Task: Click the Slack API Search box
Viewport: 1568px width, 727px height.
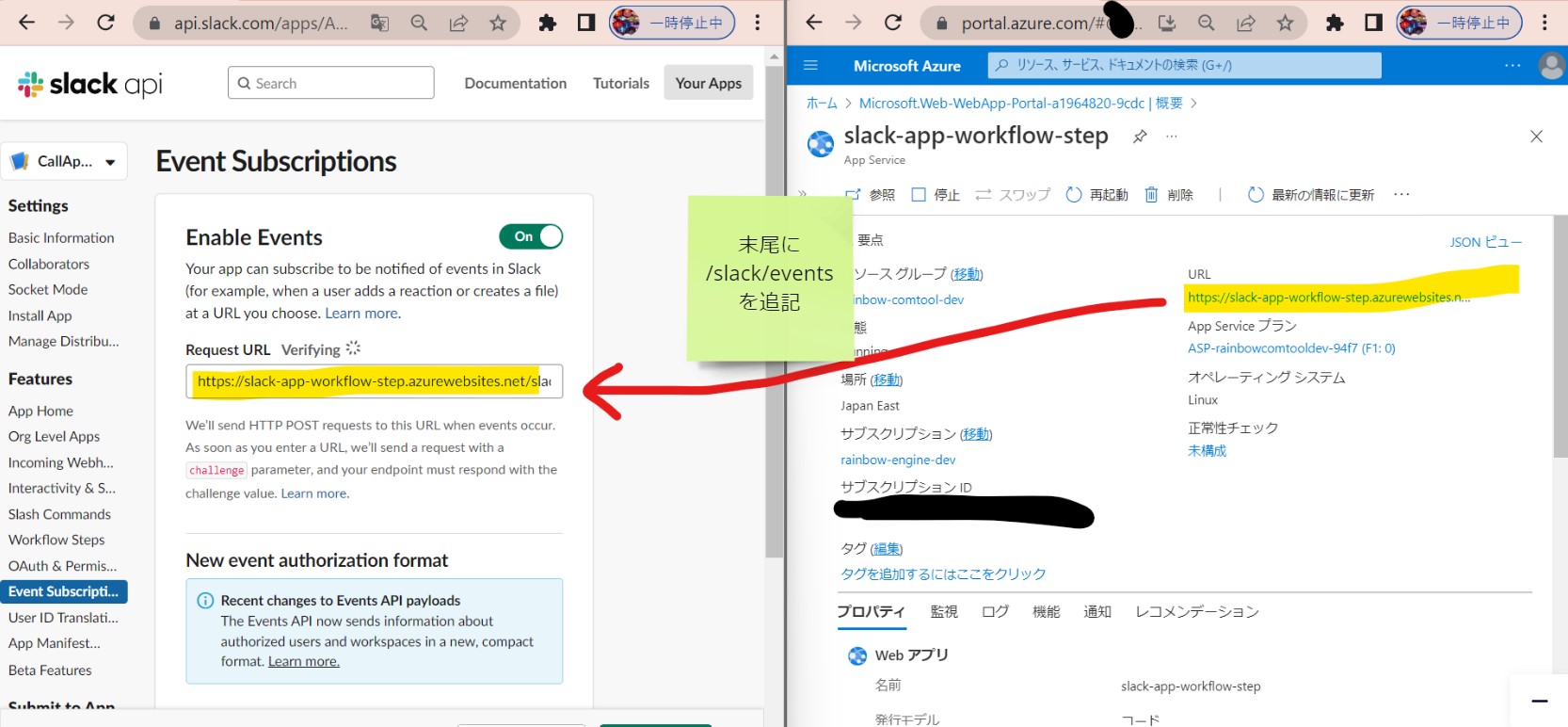Action: pos(331,83)
